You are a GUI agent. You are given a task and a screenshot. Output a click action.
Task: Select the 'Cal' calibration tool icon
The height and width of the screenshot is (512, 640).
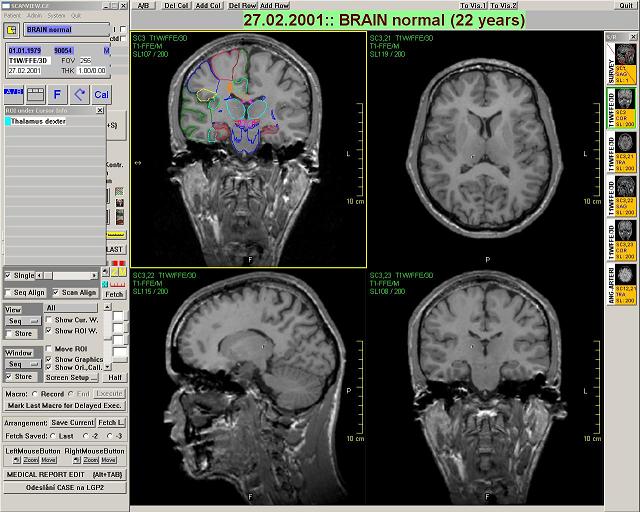point(101,94)
